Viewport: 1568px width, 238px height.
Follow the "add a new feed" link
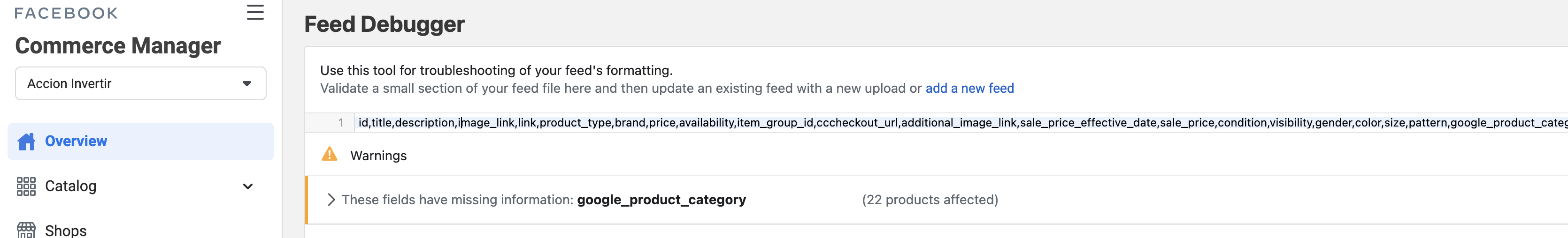click(x=969, y=89)
